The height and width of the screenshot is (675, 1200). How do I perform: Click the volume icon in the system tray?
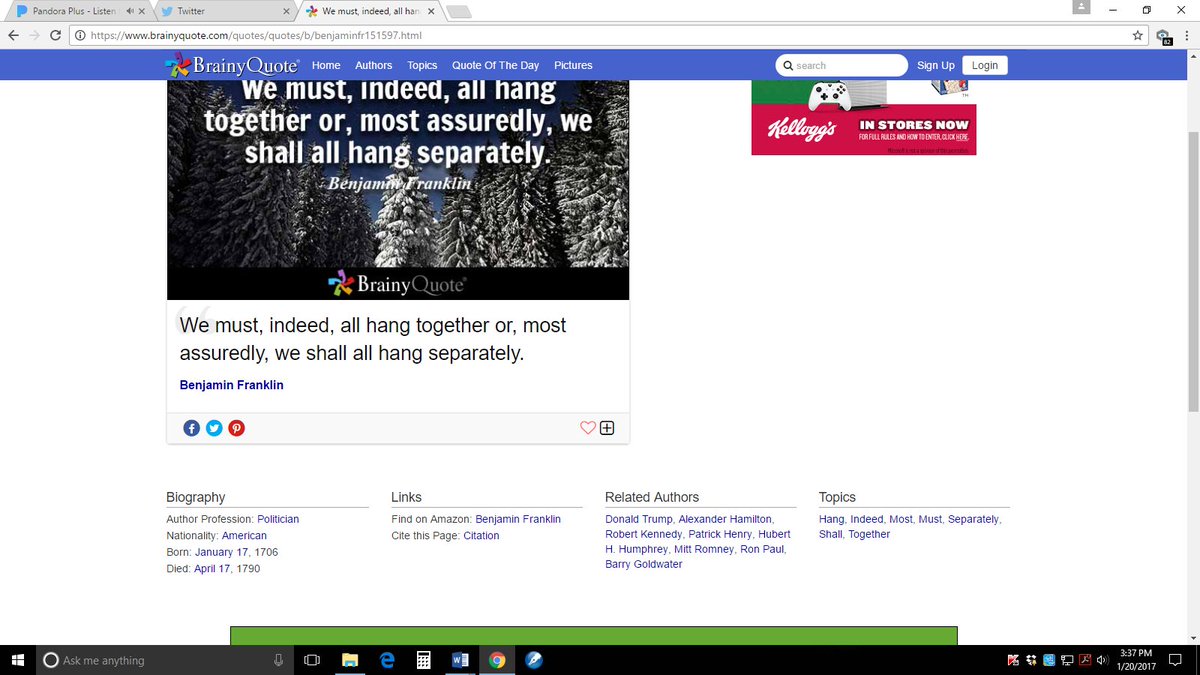pos(1101,660)
